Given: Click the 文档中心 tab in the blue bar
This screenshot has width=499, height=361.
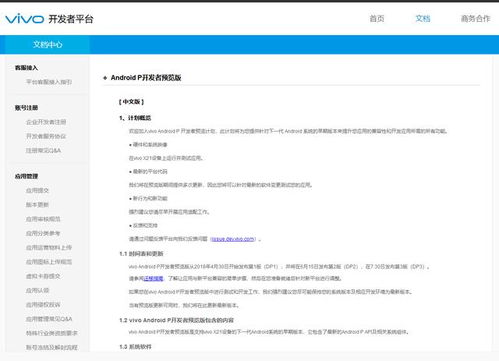Looking at the screenshot, I should pyautogui.click(x=48, y=45).
